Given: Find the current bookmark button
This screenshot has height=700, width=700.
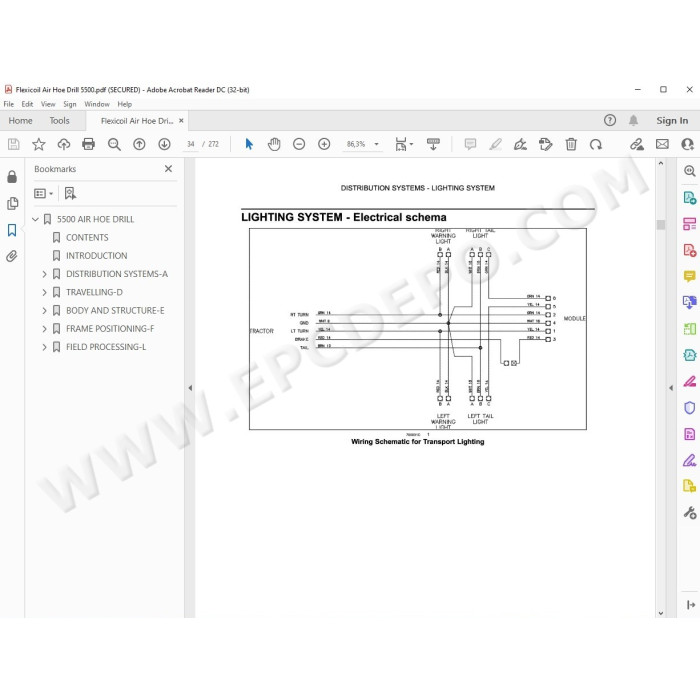Looking at the screenshot, I should (x=70, y=193).
